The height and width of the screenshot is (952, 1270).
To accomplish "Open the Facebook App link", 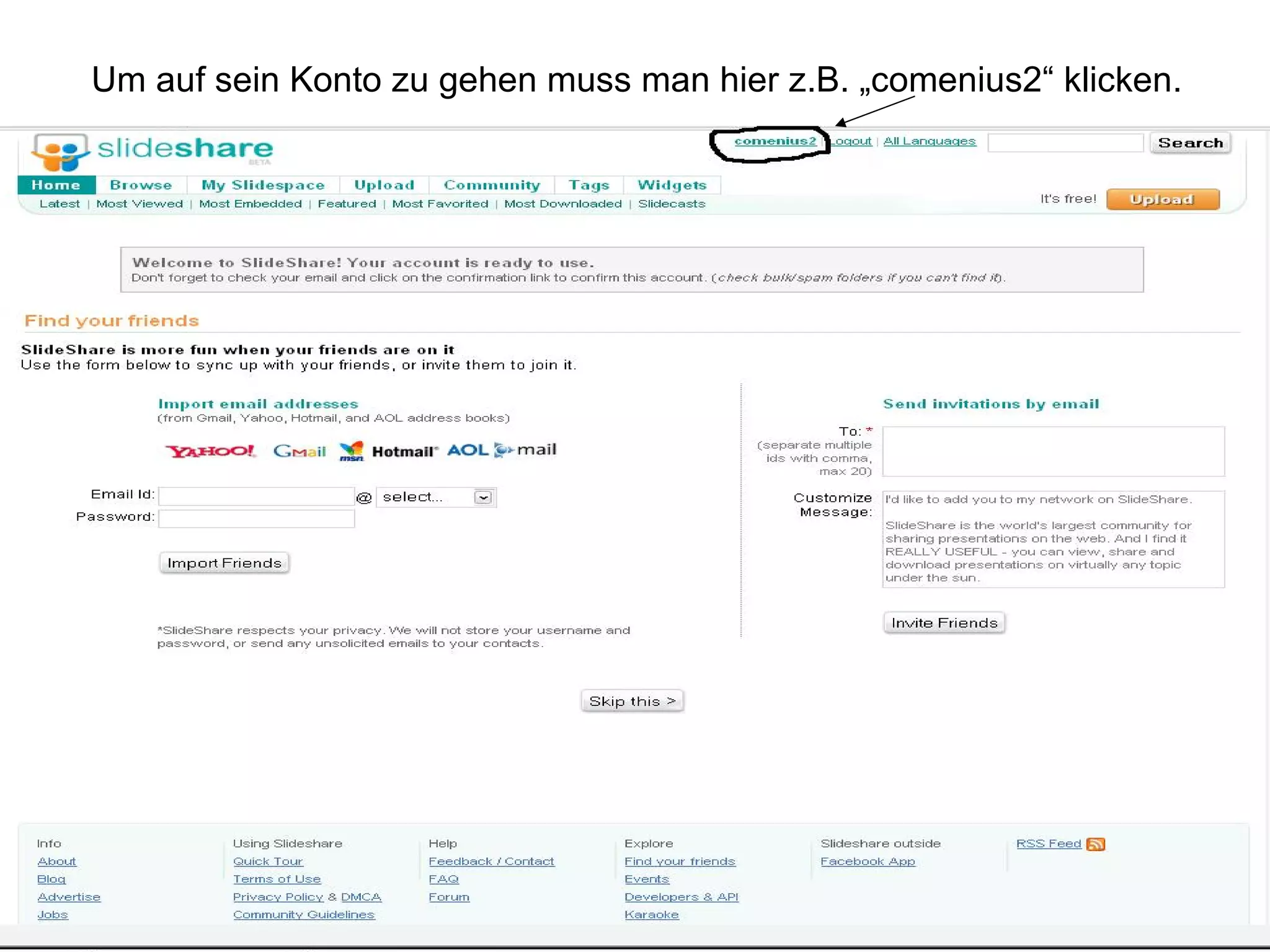I will [x=868, y=862].
